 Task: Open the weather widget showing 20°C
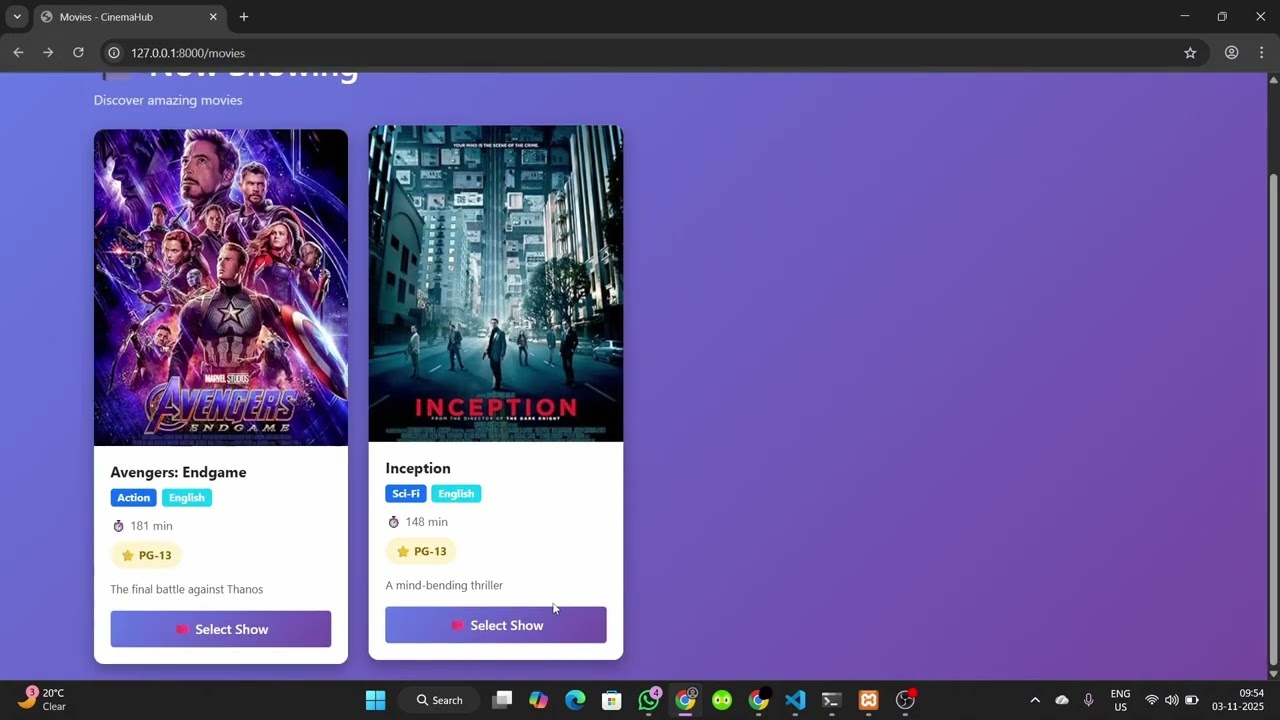(x=42, y=700)
